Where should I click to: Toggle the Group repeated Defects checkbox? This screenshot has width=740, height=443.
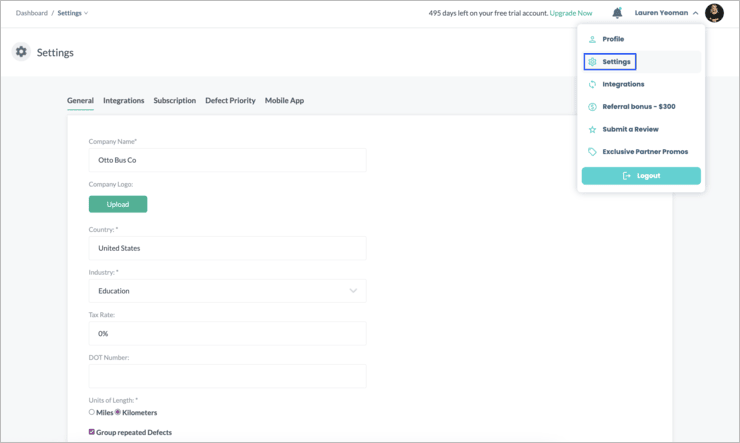click(x=92, y=432)
